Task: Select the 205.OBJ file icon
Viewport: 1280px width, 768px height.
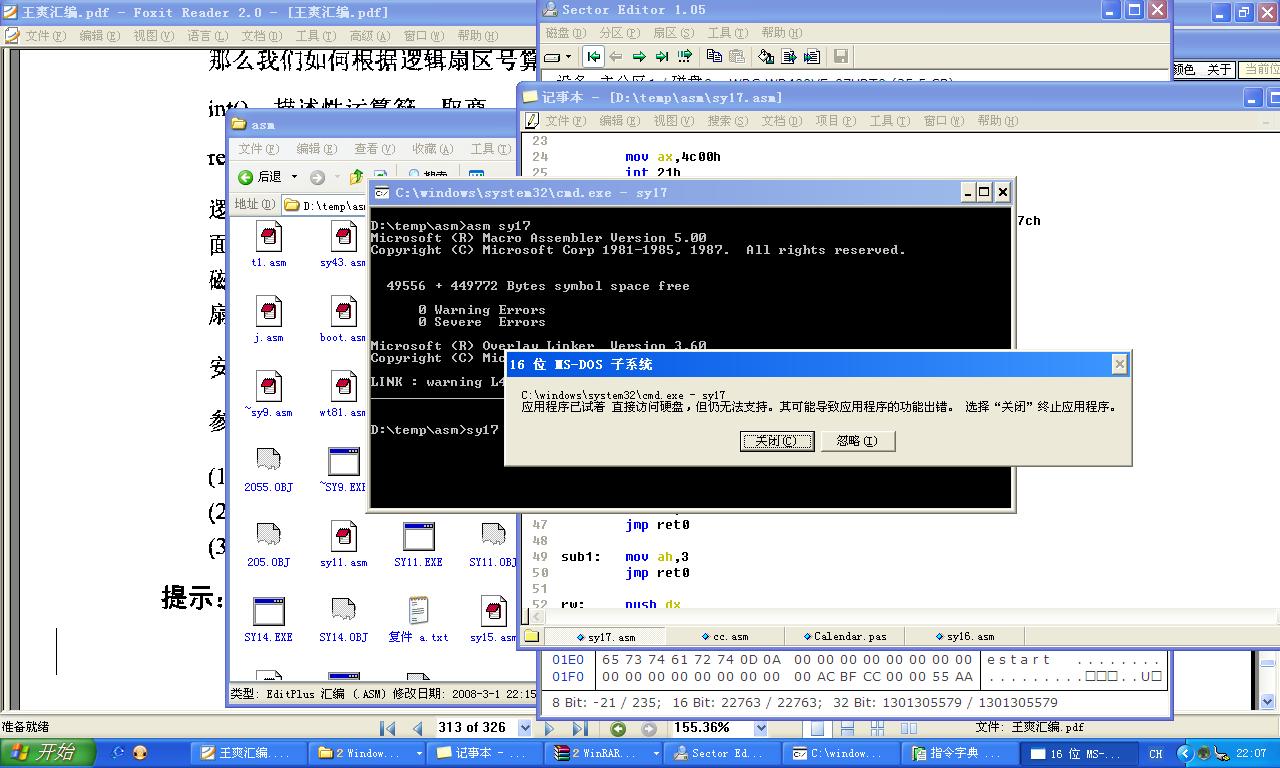Action: pos(268,536)
